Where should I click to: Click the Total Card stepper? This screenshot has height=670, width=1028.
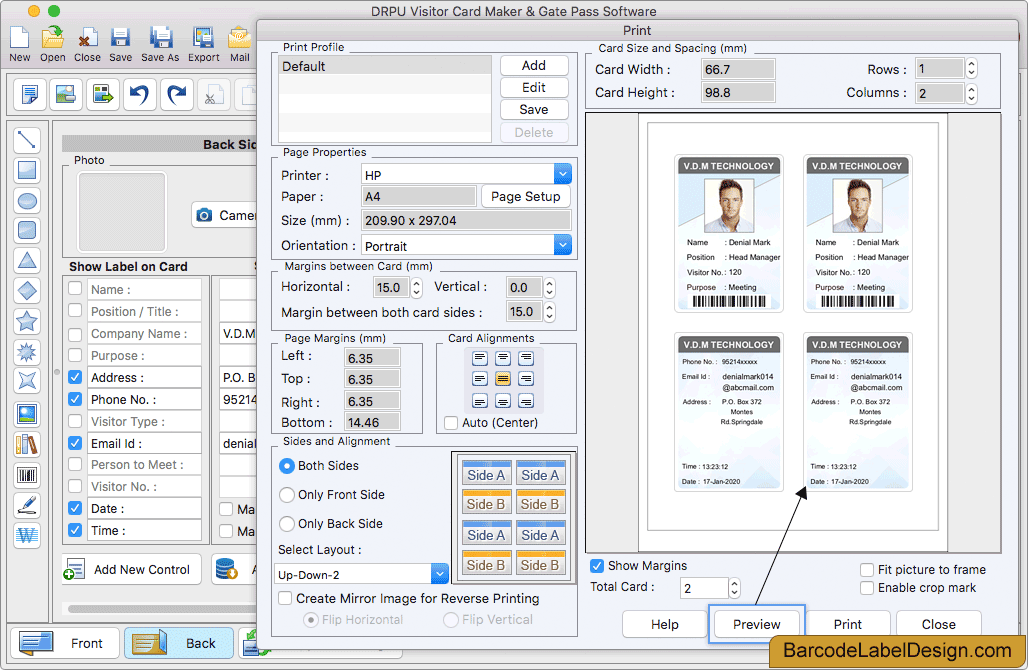coord(734,587)
